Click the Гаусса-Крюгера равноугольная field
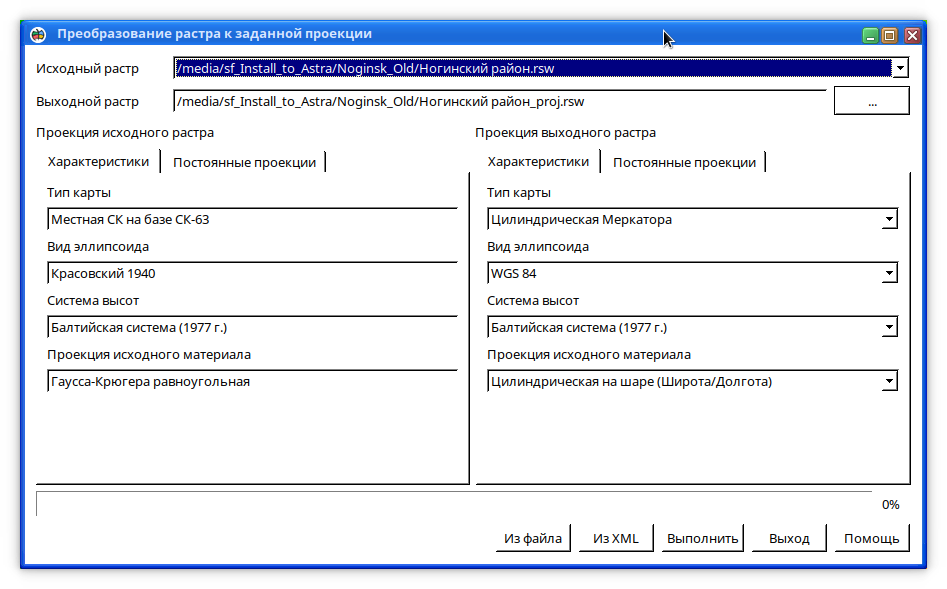 coord(252,381)
